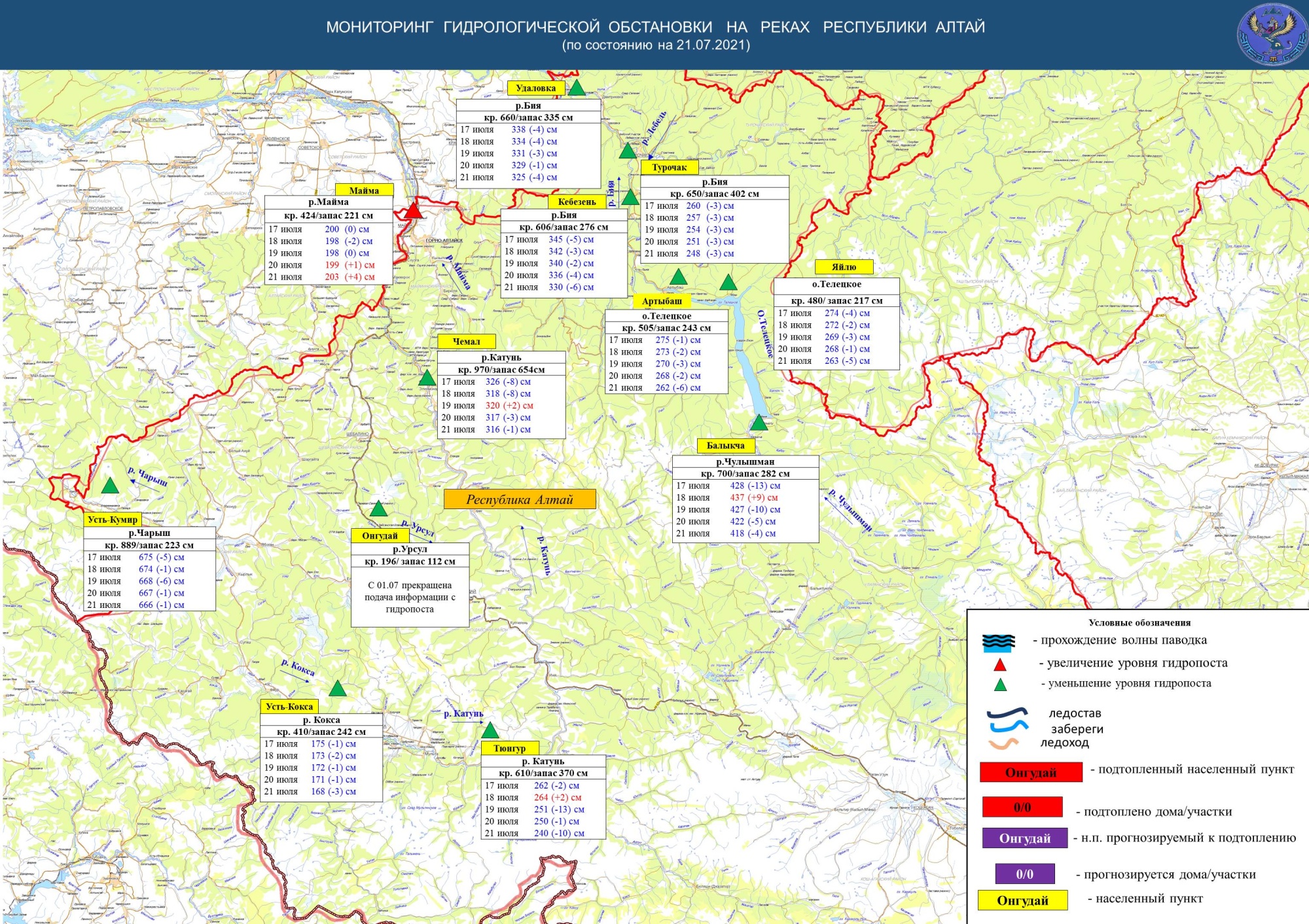This screenshot has width=1309, height=924.
Task: Click 21 июля 666 (-1) см in Чарыш table
Action: (x=136, y=605)
